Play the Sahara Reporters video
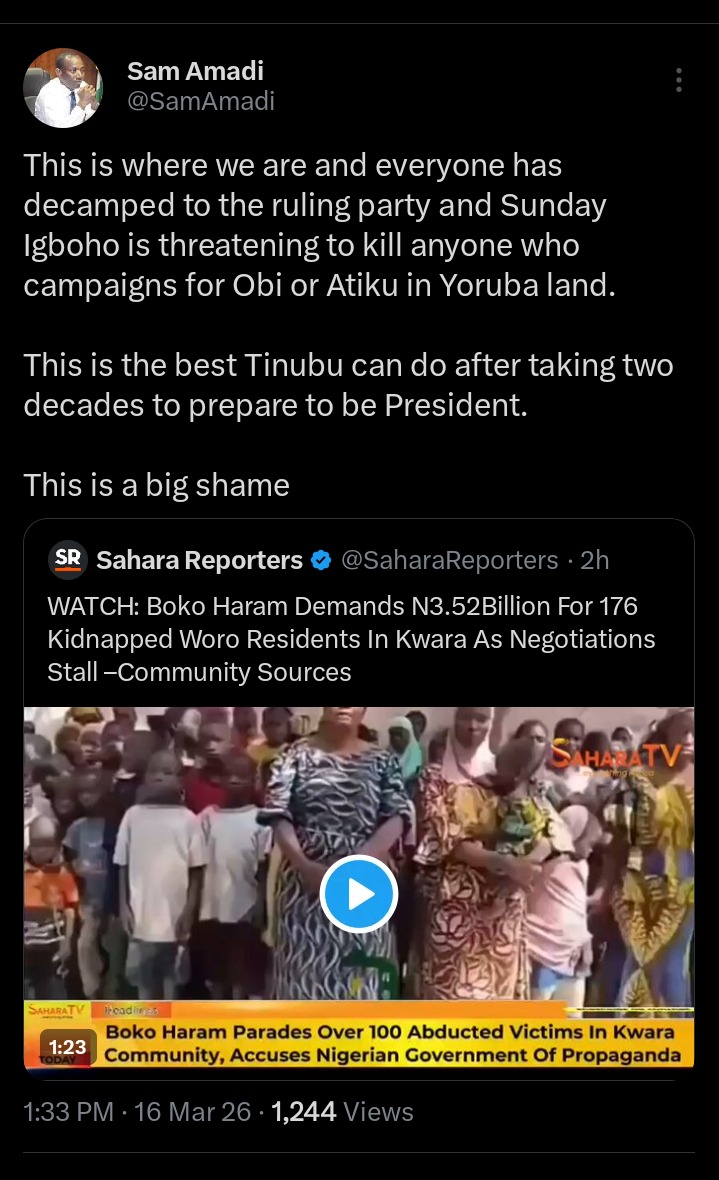The width and height of the screenshot is (719, 1180). pos(359,894)
